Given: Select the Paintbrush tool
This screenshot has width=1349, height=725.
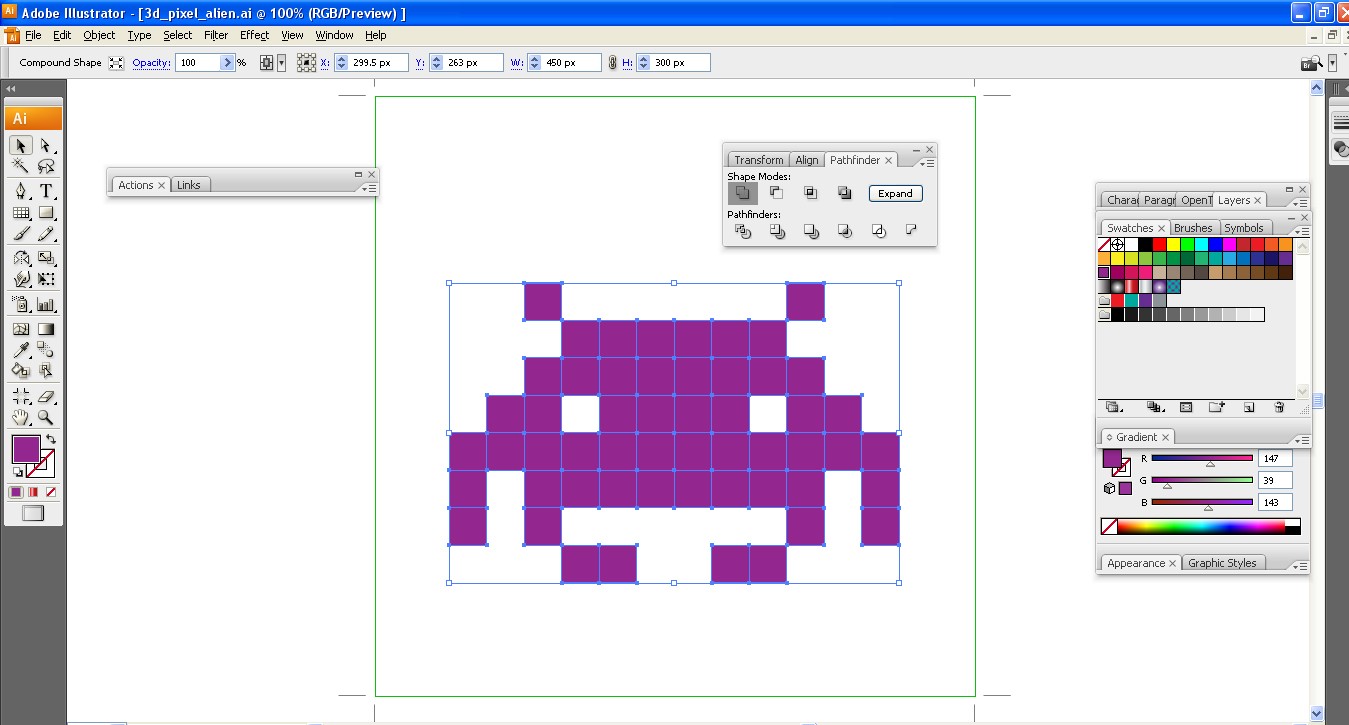Looking at the screenshot, I should [21, 234].
